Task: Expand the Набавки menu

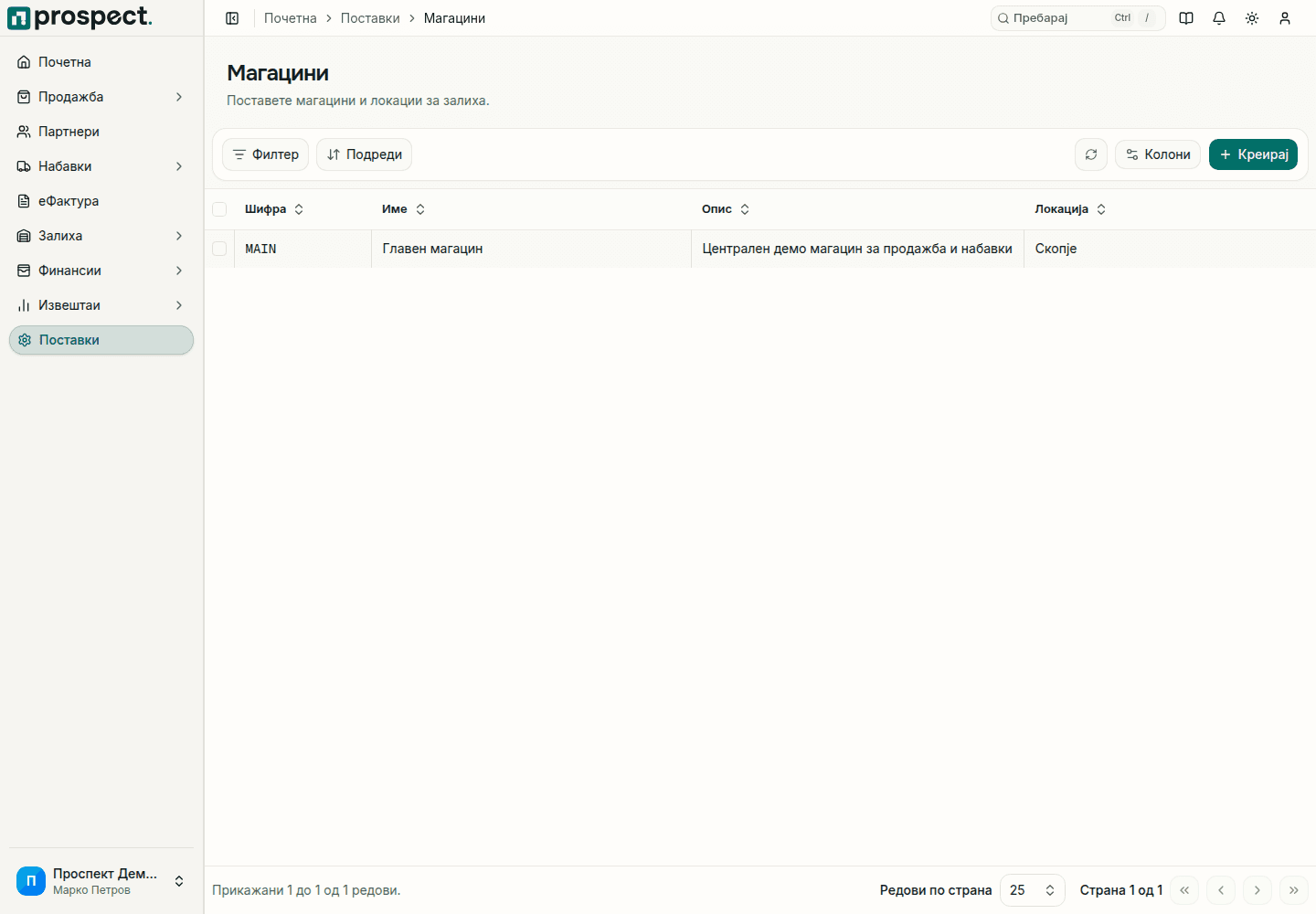Action: [x=101, y=166]
